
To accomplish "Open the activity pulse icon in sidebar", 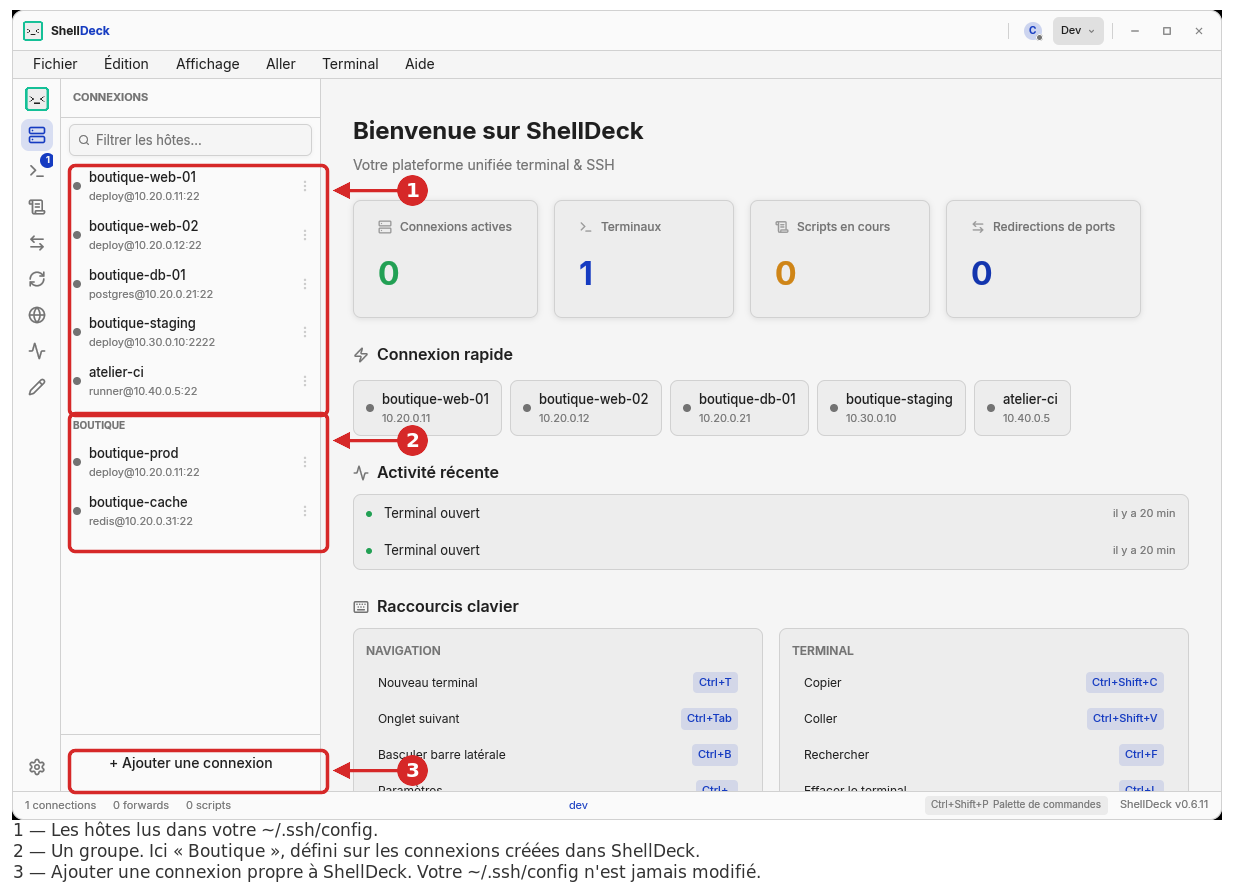I will tap(37, 351).
